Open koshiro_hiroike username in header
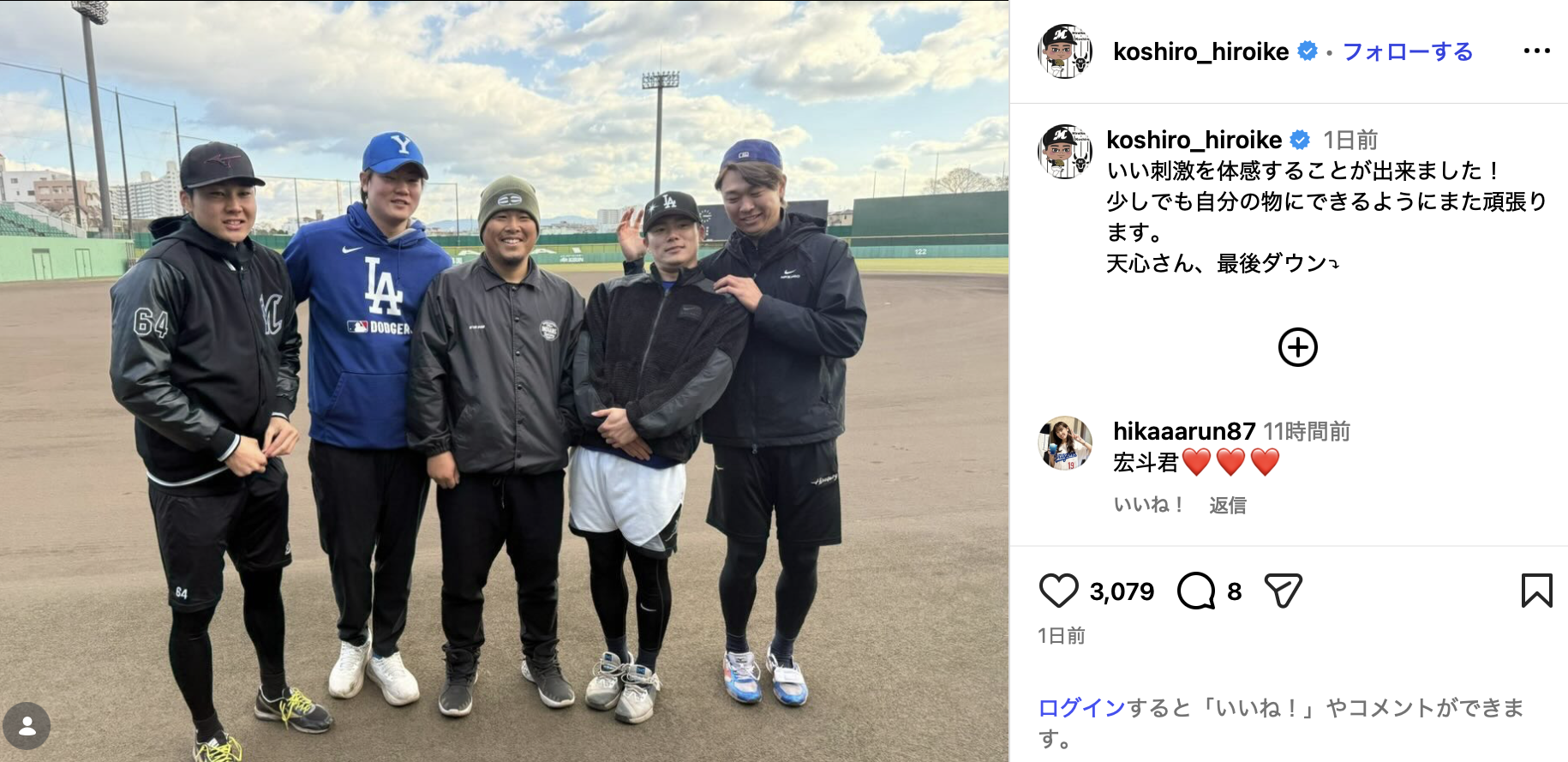 click(1200, 51)
